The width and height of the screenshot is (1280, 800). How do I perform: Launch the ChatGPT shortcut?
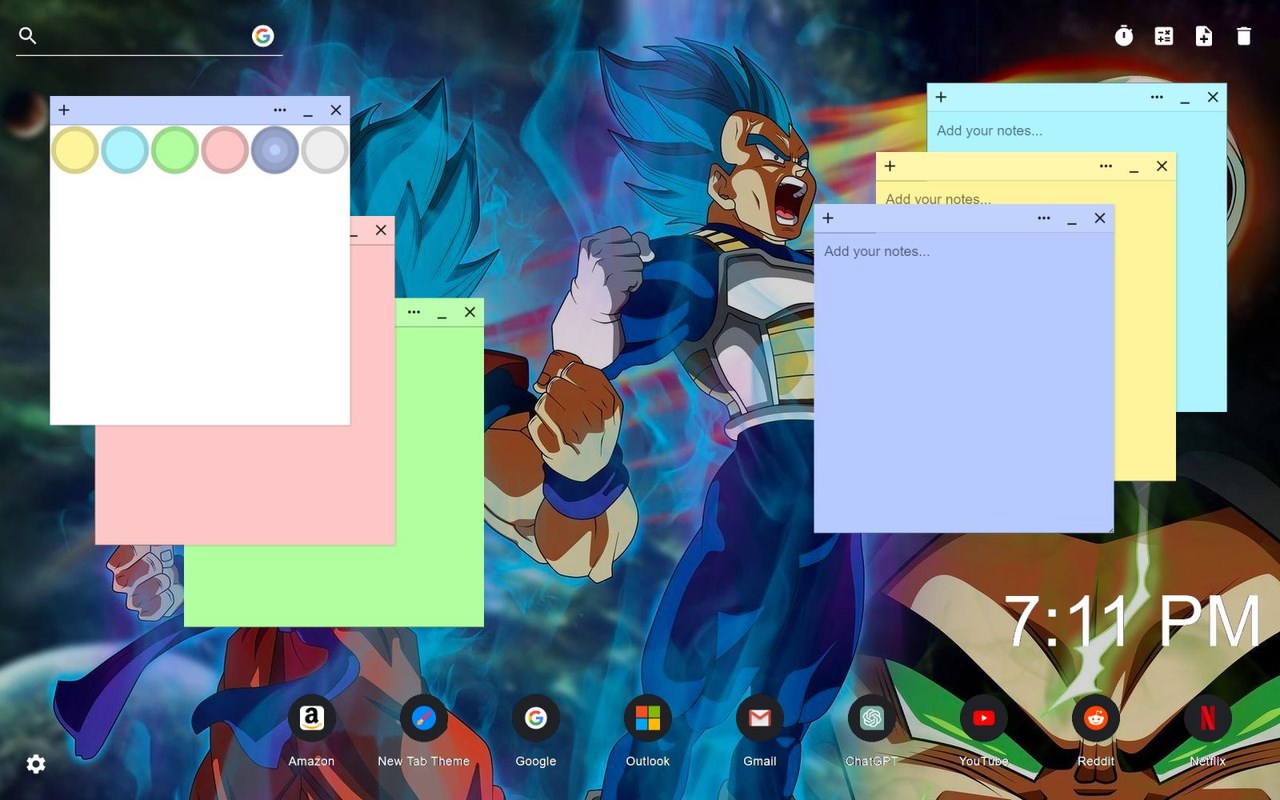click(x=872, y=718)
